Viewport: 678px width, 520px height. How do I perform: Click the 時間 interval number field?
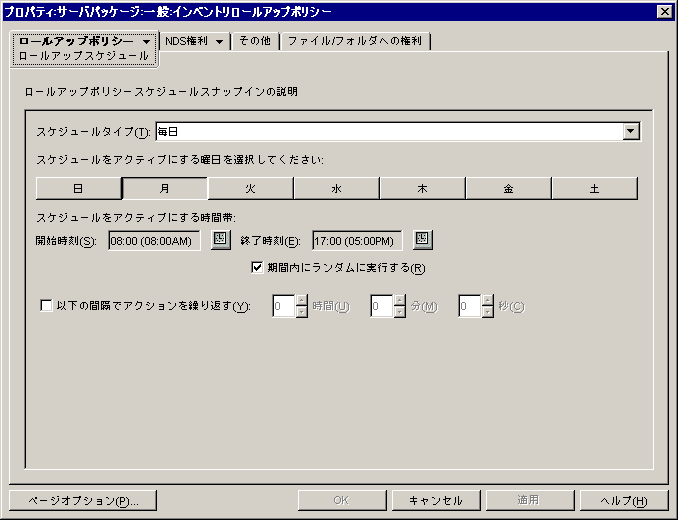[x=284, y=306]
